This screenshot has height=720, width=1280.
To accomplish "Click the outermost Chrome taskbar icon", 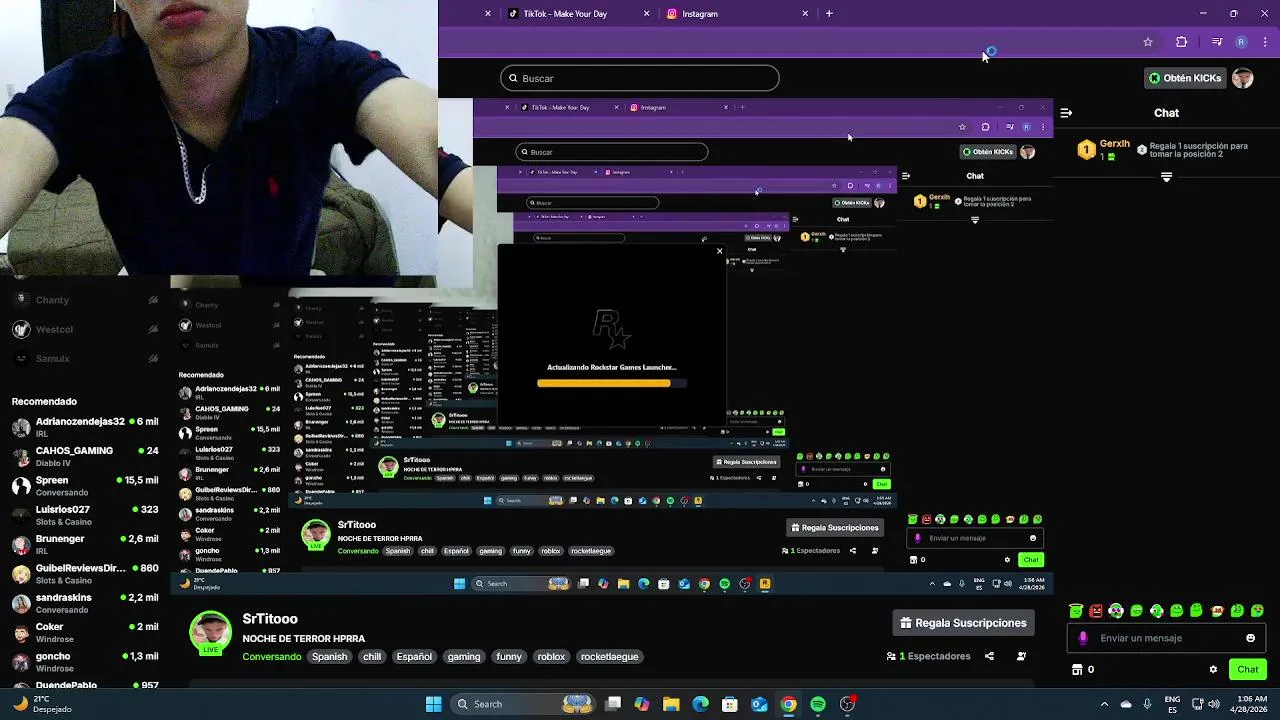I will coord(789,704).
